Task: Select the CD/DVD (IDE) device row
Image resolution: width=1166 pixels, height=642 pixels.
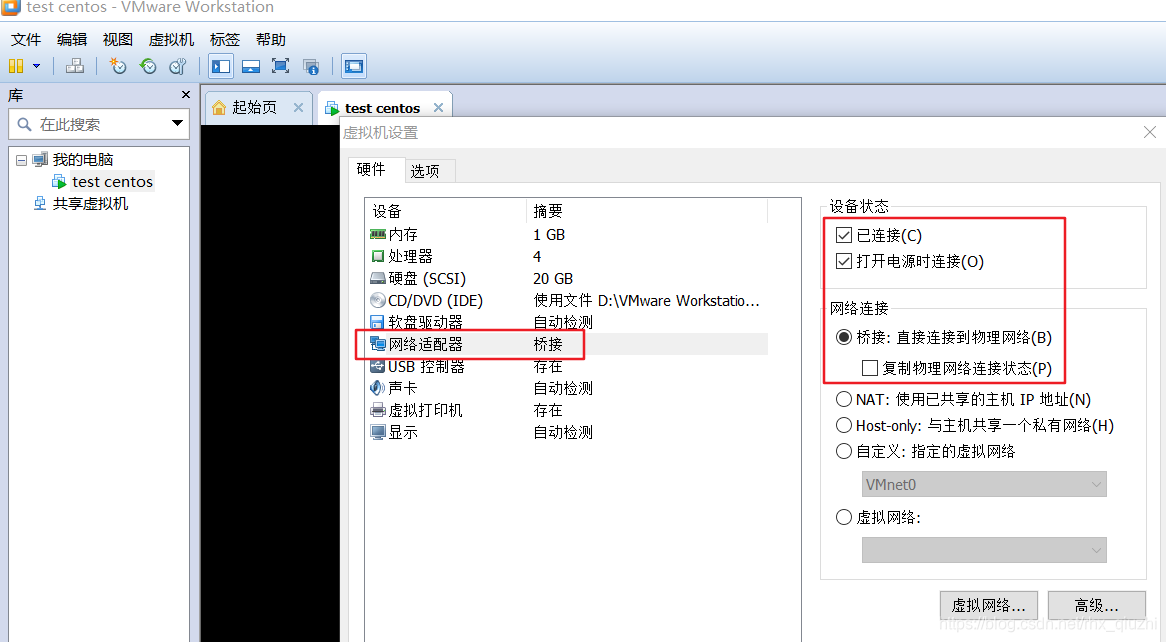Action: pyautogui.click(x=568, y=301)
